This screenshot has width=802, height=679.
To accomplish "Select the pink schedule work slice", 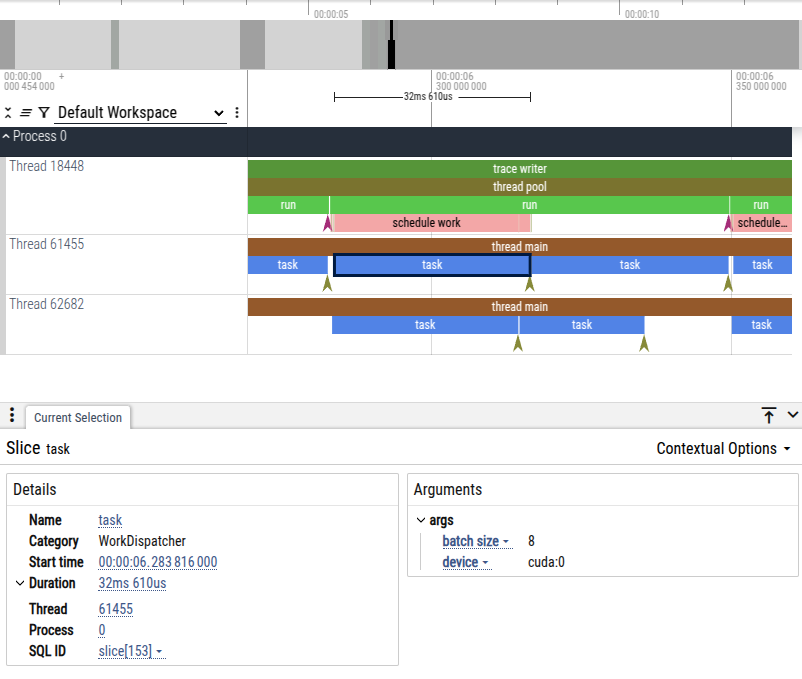I will pos(427,223).
